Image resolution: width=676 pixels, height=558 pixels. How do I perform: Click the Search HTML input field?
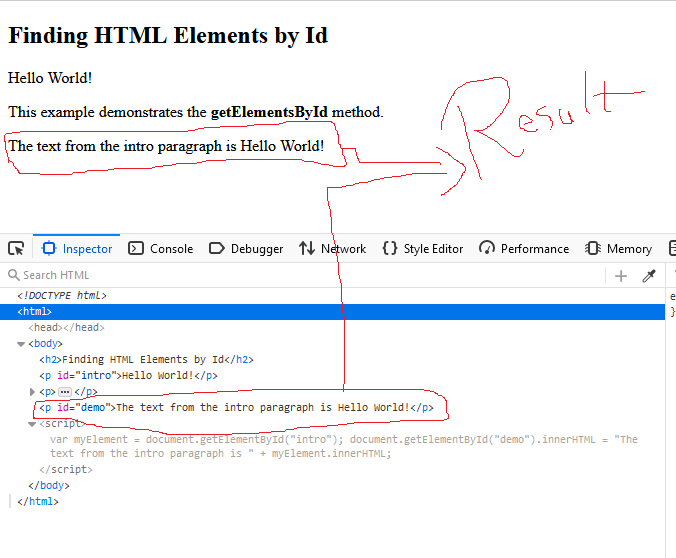(304, 275)
